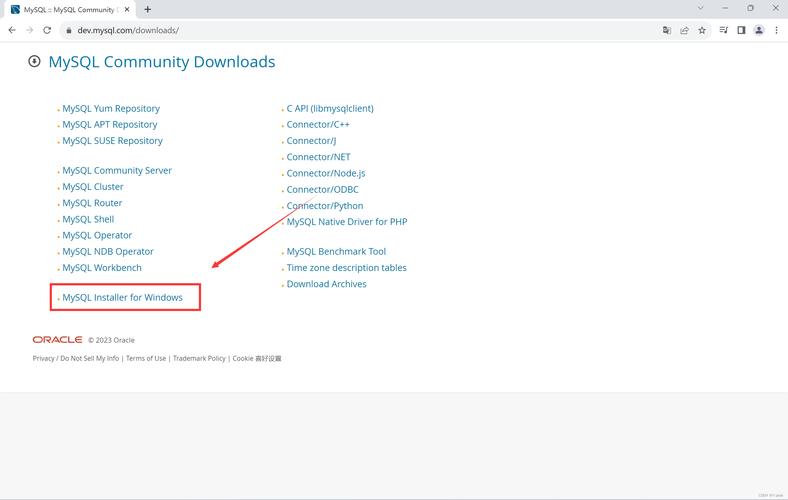
Task: Click the tab search chevron
Action: pyautogui.click(x=700, y=8)
